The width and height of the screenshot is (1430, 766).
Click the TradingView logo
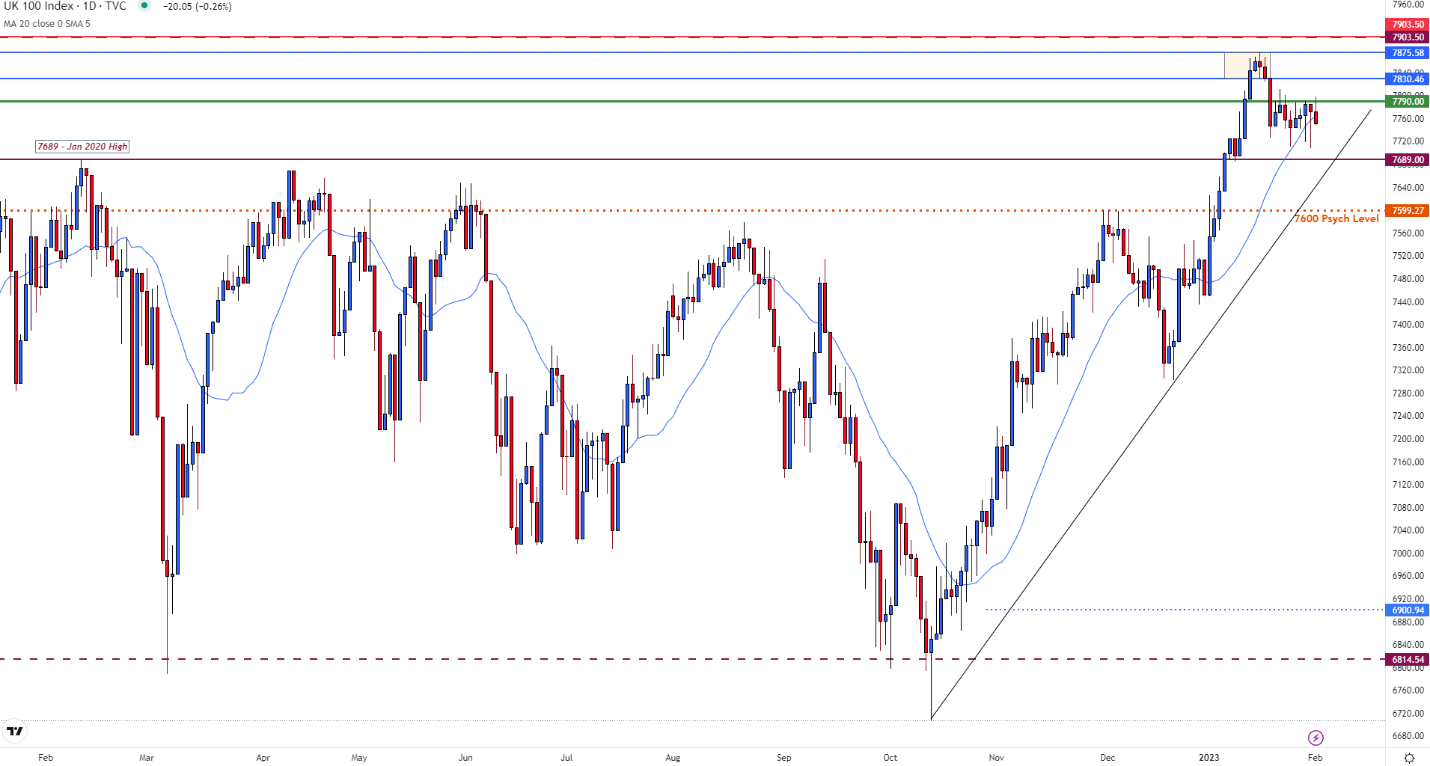point(15,732)
